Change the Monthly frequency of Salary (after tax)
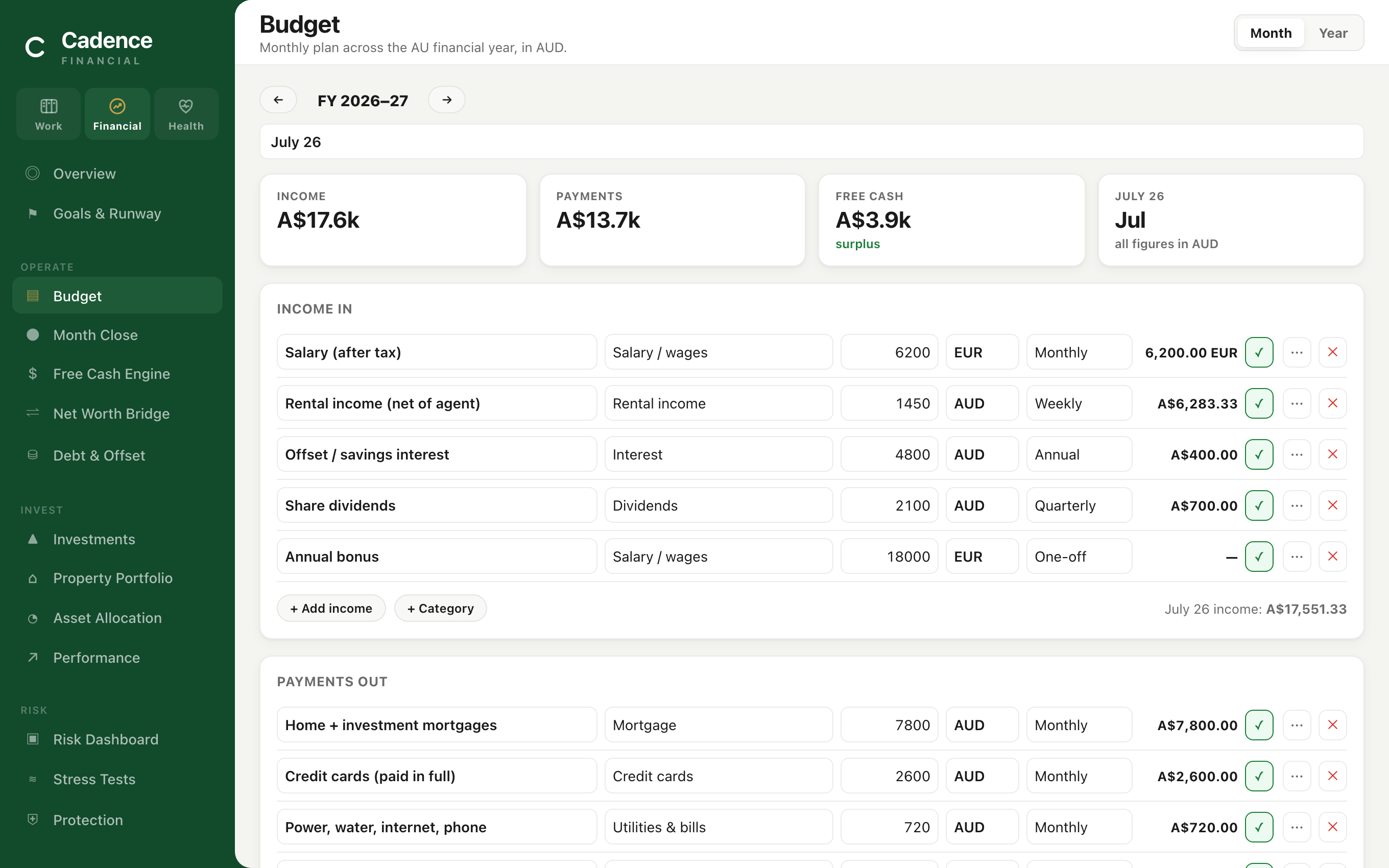Image resolution: width=1389 pixels, height=868 pixels. pos(1079,352)
